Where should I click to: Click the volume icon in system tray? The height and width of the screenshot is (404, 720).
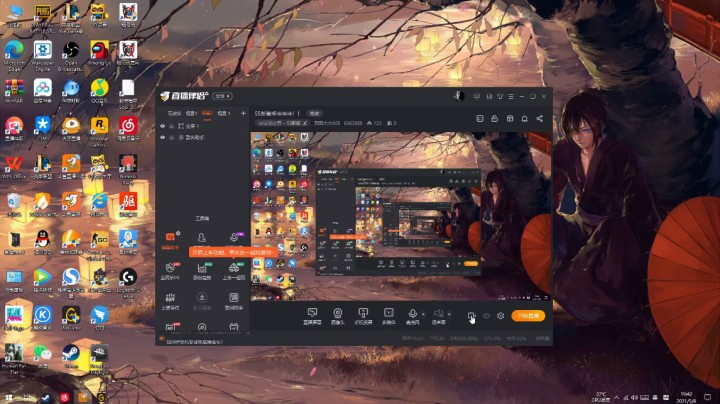(634, 398)
